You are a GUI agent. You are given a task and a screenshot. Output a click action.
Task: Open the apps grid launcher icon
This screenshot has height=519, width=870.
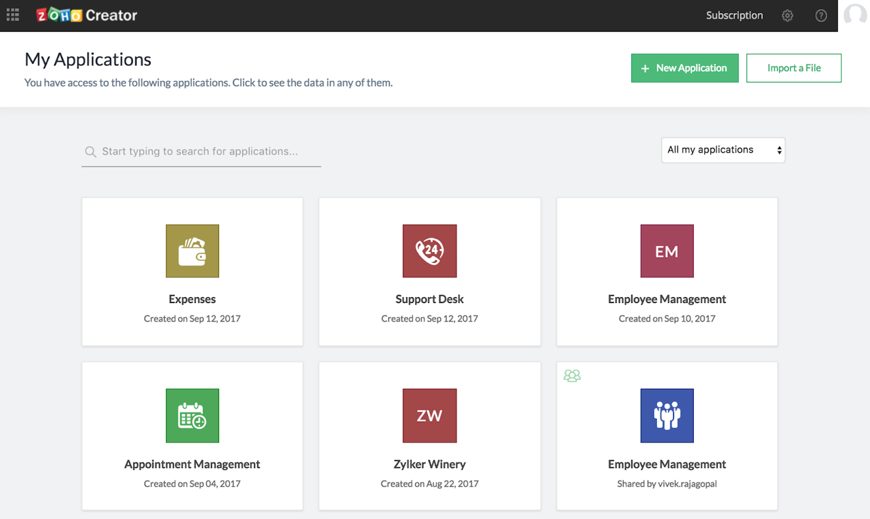pos(13,15)
